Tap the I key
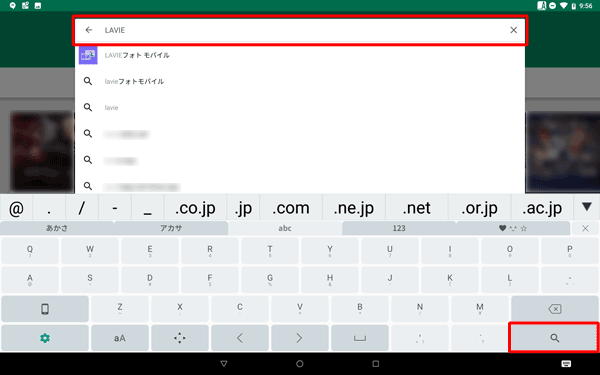600x375 pixels. coord(450,251)
